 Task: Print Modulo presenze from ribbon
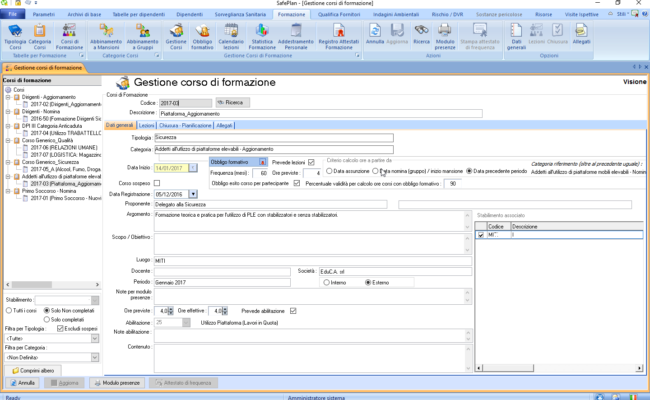(x=445, y=36)
